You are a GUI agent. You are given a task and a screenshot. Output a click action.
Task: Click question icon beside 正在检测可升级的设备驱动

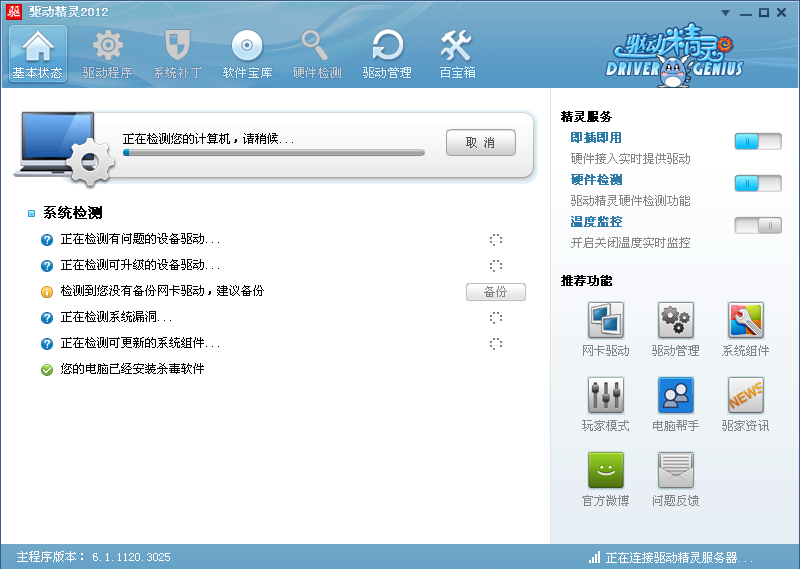point(47,266)
